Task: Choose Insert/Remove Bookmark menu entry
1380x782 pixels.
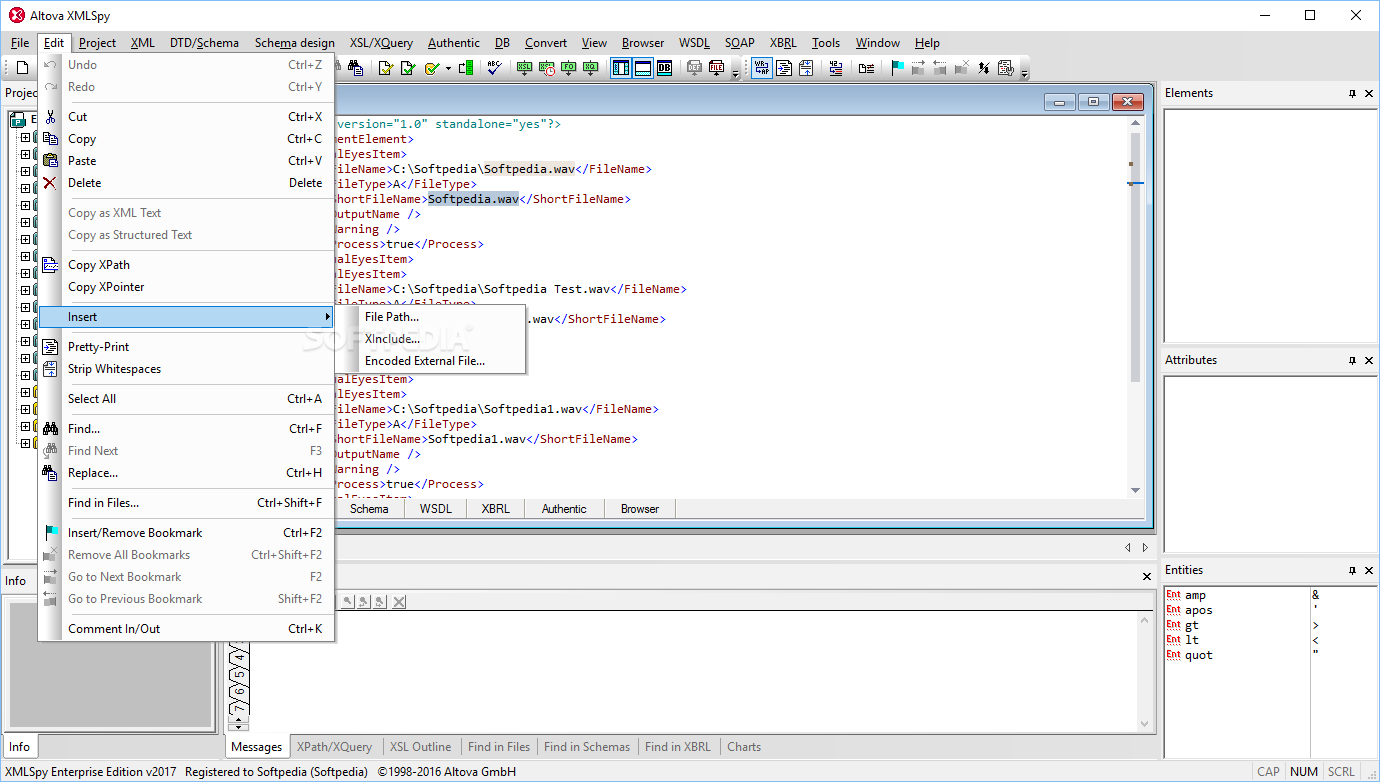Action: click(x=185, y=533)
